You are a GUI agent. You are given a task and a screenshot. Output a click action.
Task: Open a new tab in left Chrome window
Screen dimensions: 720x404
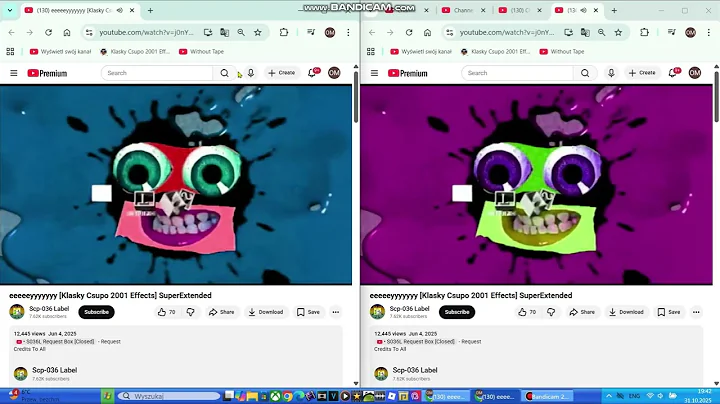[150, 10]
